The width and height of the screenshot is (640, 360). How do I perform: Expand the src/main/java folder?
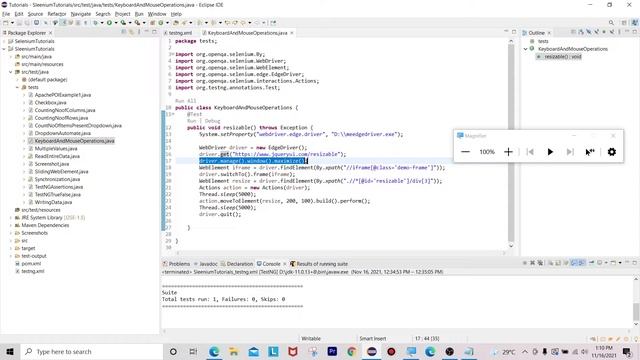11,57
